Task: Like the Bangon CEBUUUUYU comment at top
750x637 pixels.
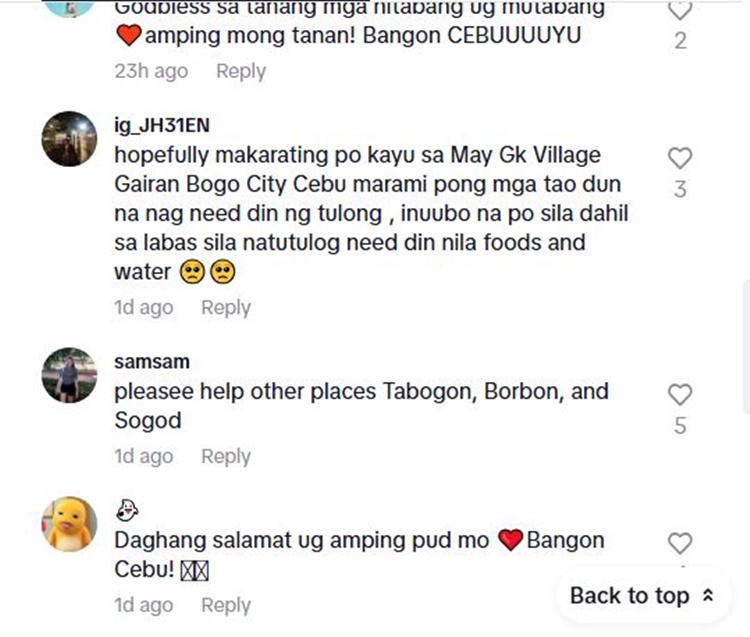Action: [680, 11]
